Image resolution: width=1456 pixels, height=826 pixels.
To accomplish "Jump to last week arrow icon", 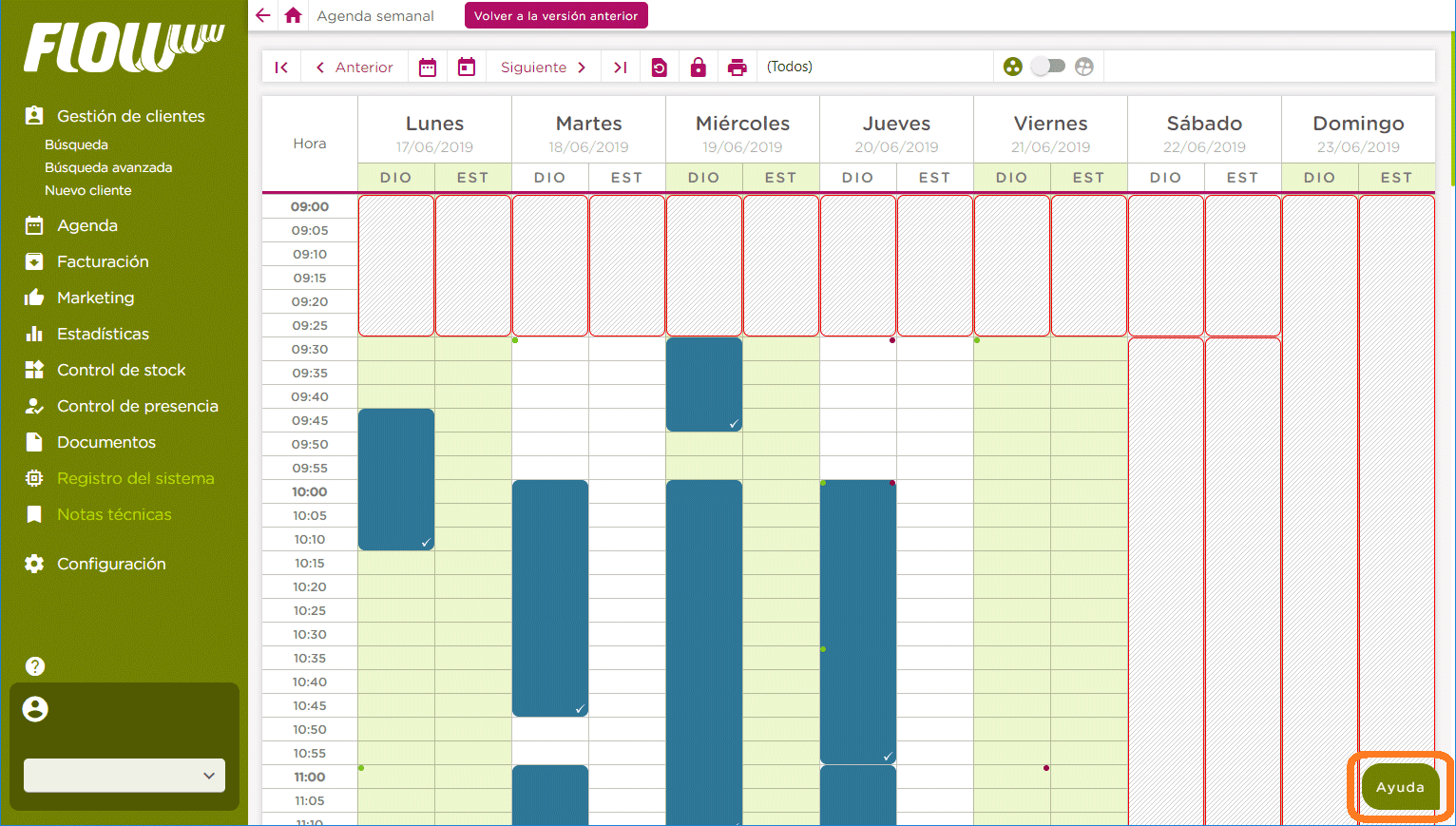I will coord(621,67).
